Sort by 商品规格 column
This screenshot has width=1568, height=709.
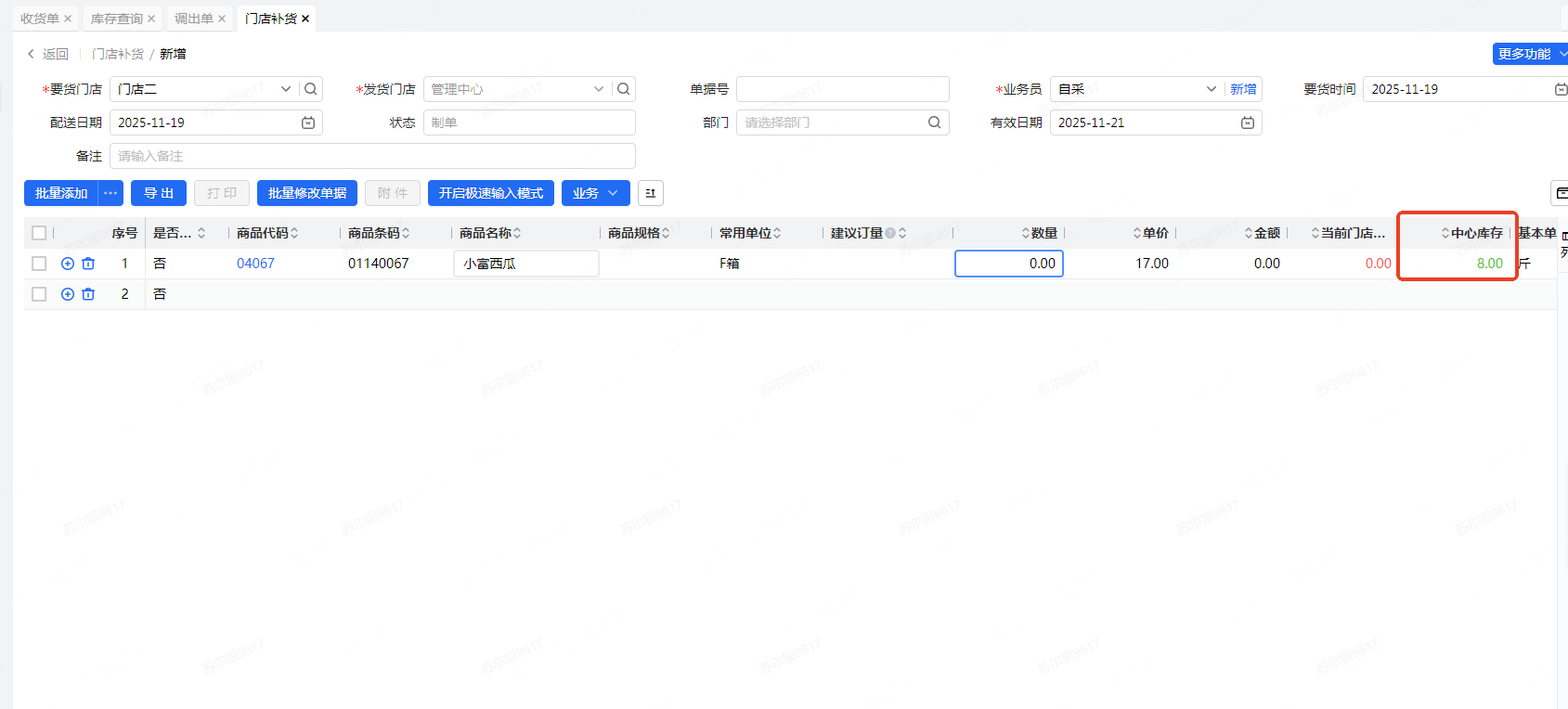click(666, 233)
